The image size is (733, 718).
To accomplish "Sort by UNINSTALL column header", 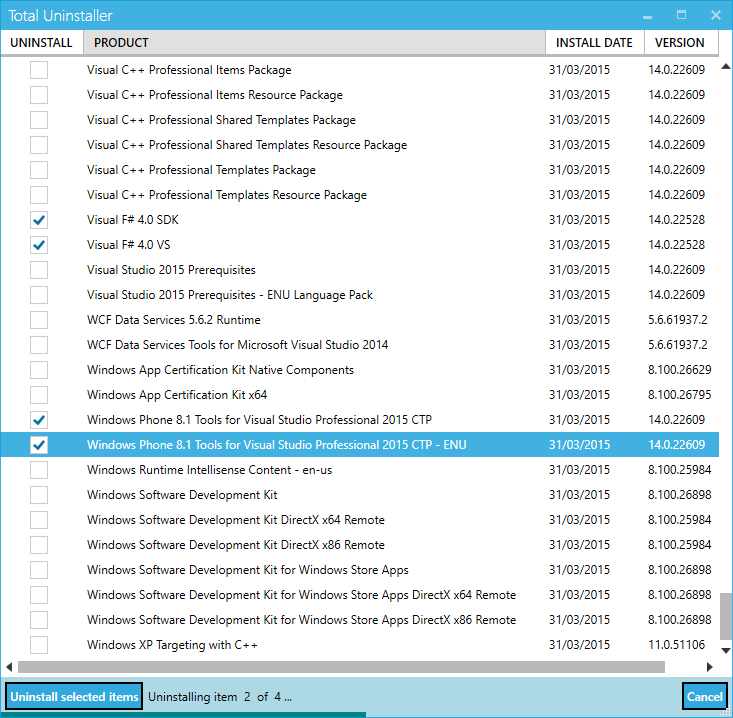I will [x=42, y=43].
